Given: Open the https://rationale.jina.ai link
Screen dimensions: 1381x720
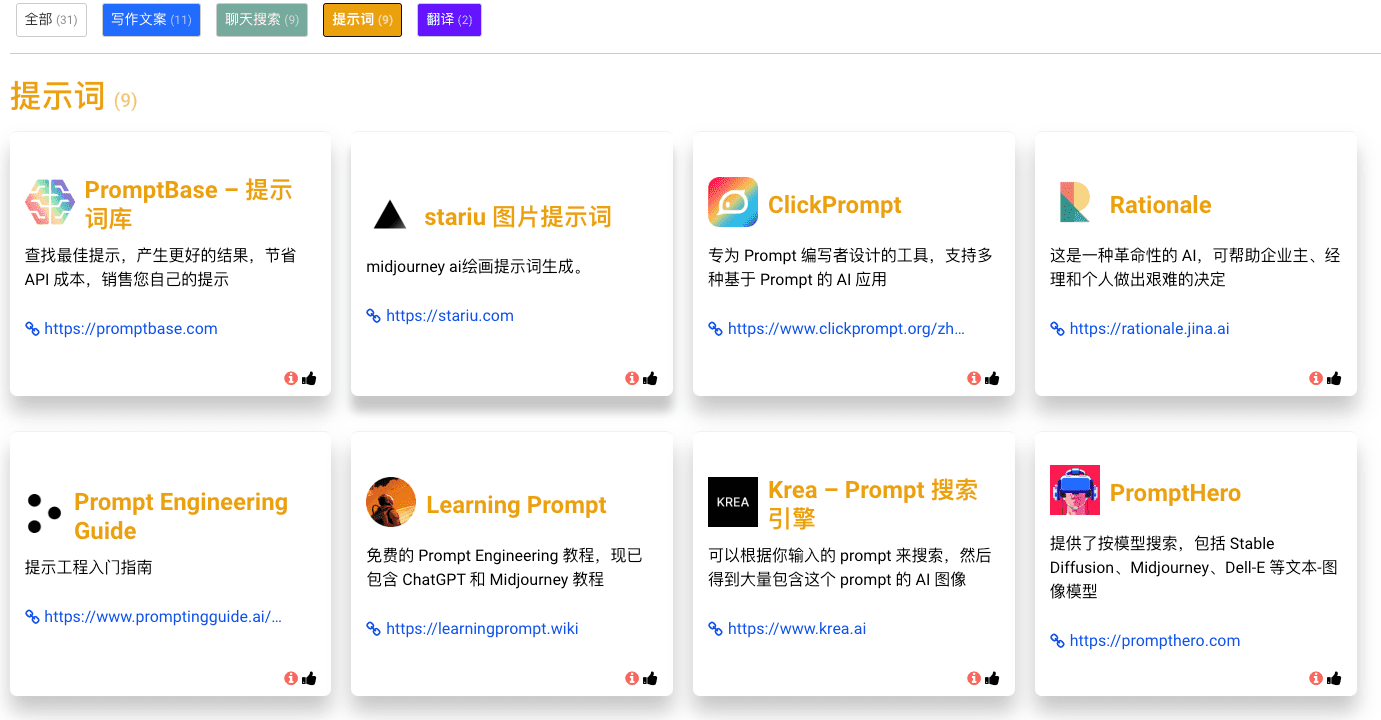Looking at the screenshot, I should (1150, 328).
